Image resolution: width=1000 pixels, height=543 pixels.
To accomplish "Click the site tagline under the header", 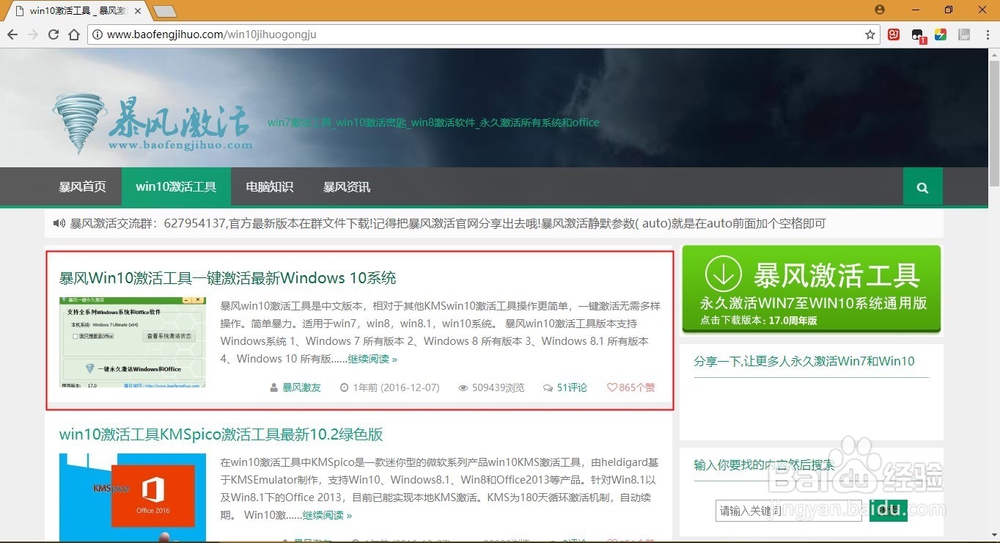I will coord(433,123).
